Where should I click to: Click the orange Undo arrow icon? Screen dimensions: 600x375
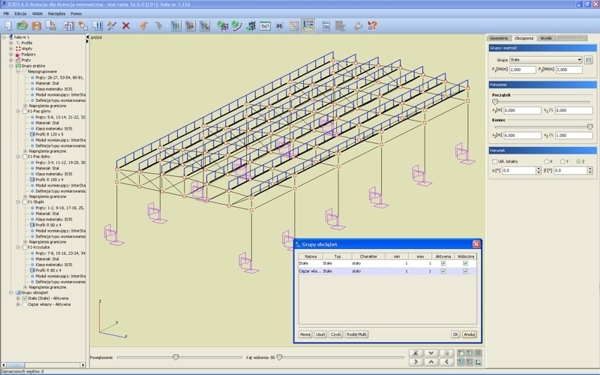click(143, 26)
